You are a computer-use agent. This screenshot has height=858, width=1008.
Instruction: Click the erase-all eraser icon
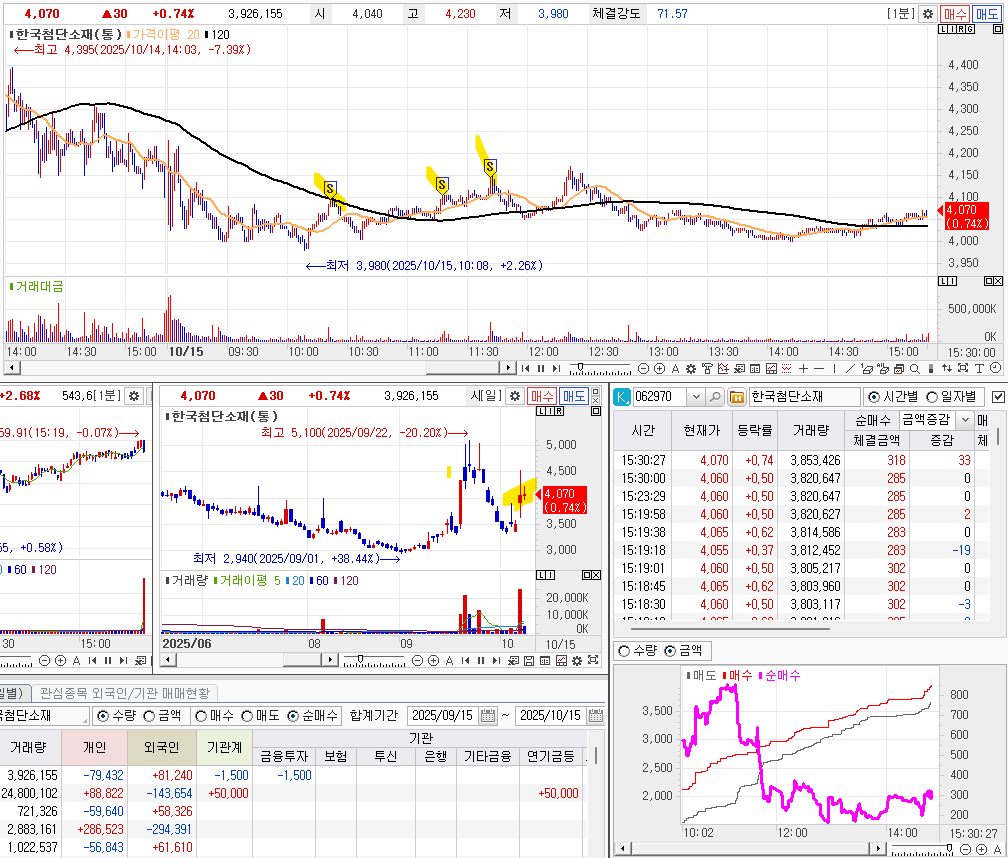pyautogui.click(x=883, y=368)
